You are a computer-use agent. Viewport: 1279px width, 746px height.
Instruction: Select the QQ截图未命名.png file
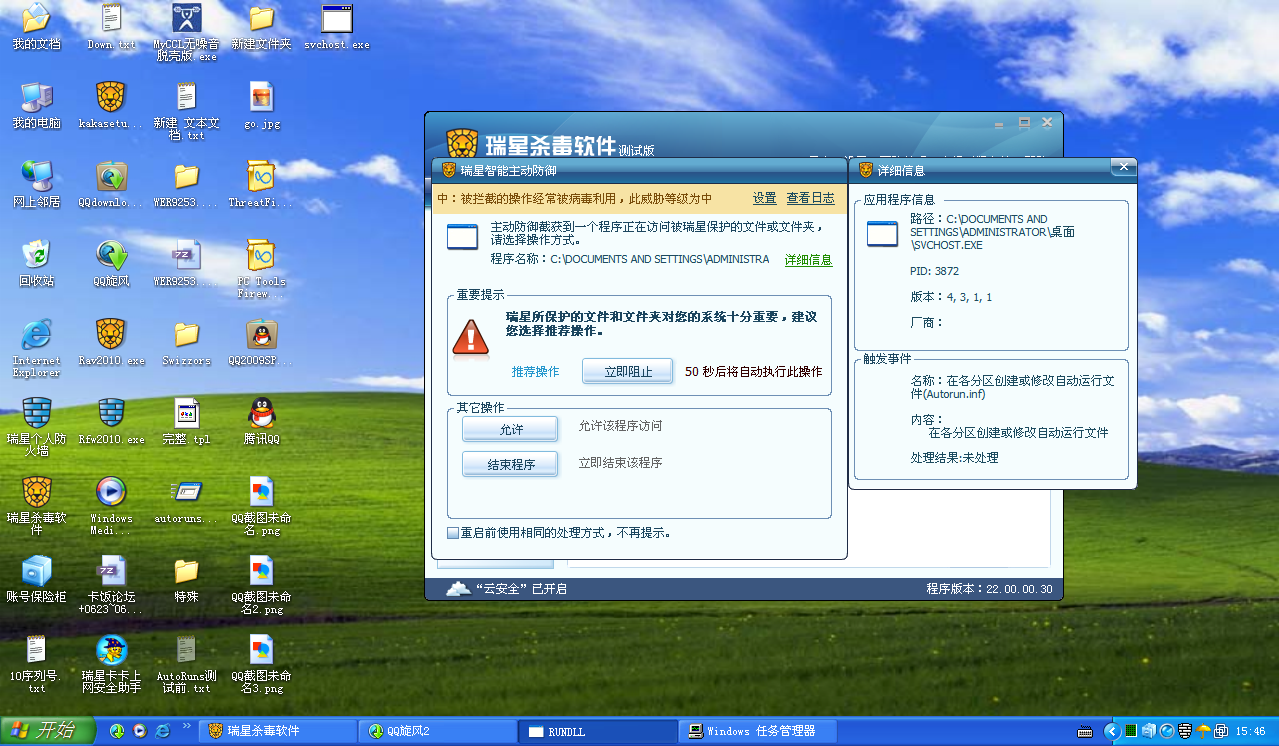click(262, 506)
